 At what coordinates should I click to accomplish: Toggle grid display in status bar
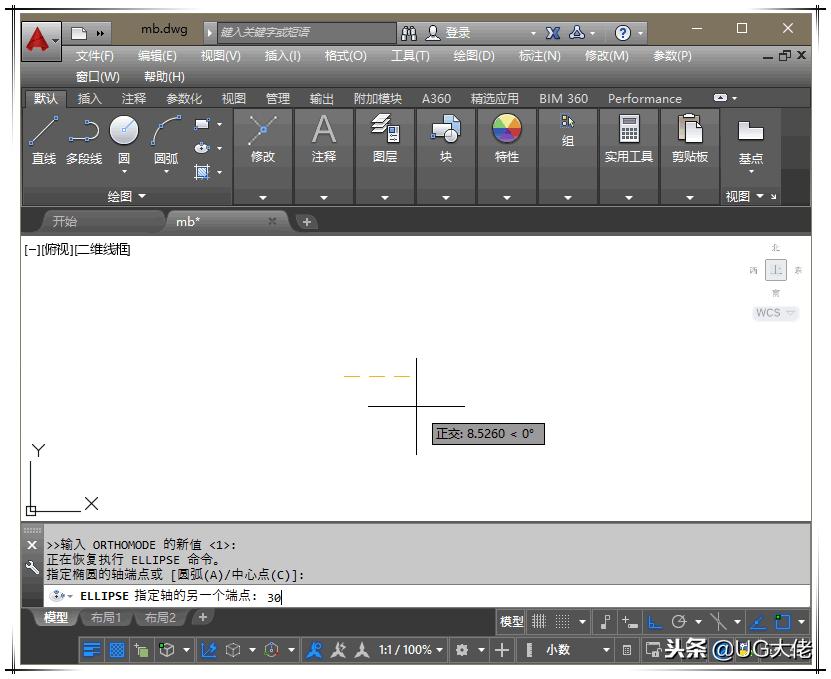[539, 621]
